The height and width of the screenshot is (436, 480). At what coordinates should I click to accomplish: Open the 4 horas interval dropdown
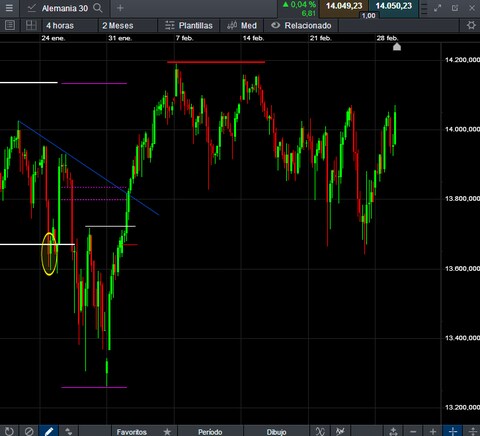tap(69, 26)
